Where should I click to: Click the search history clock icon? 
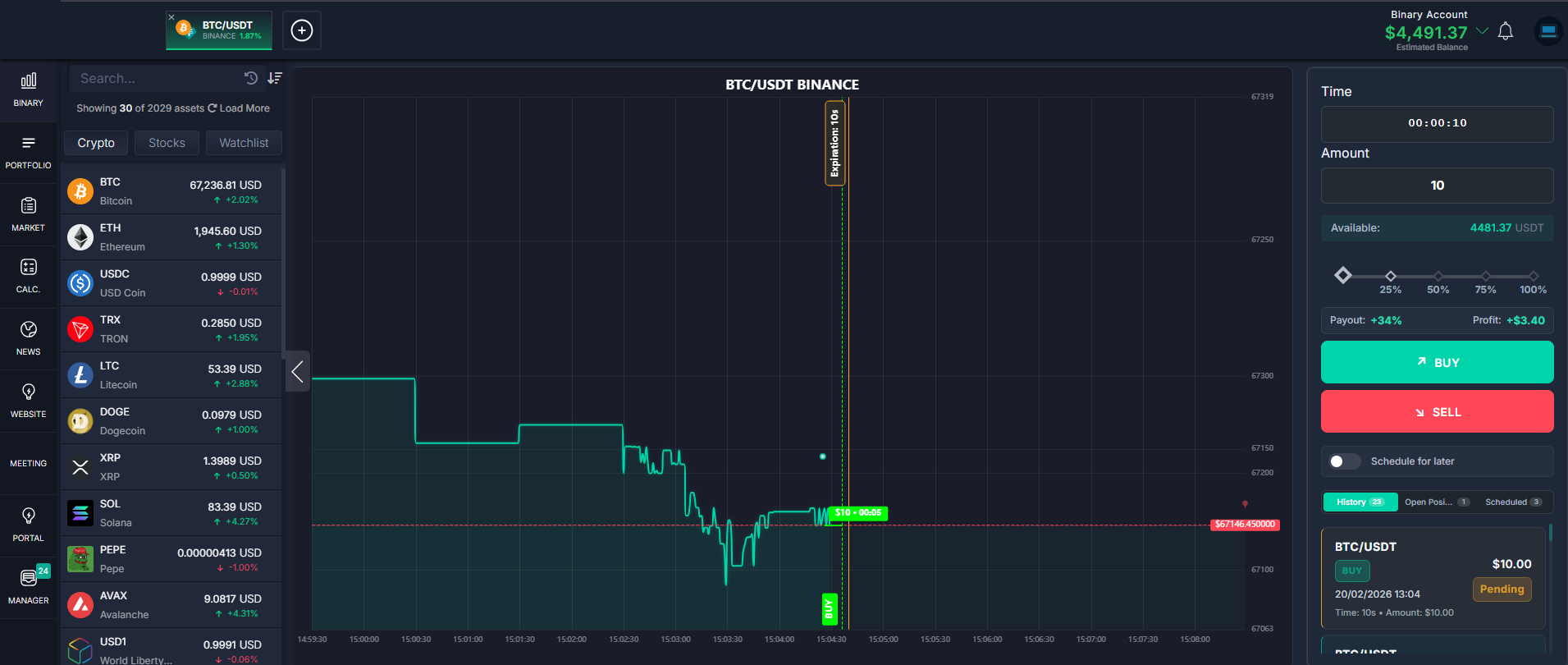251,78
